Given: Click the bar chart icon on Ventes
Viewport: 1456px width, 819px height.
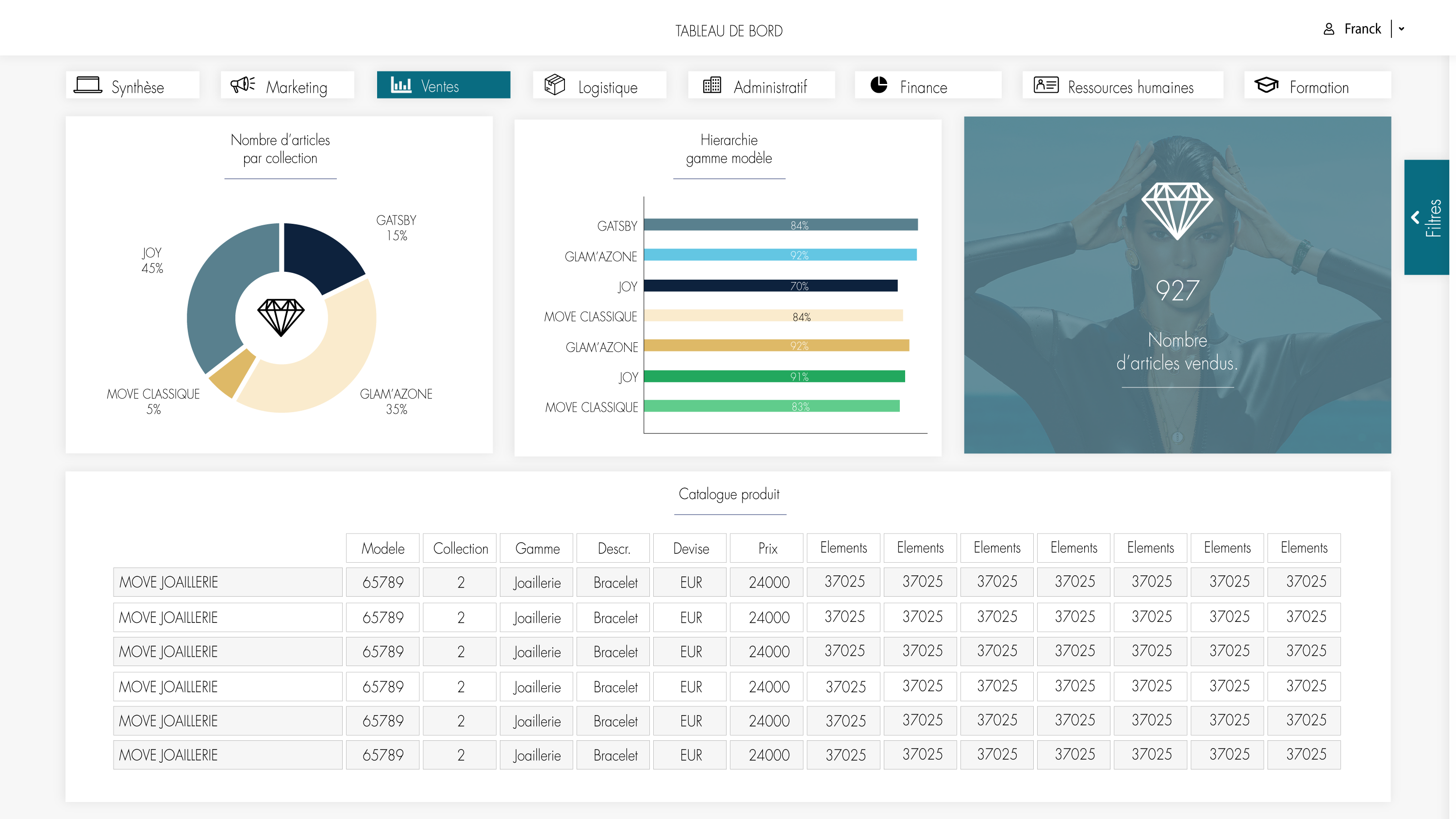Looking at the screenshot, I should click(x=401, y=85).
